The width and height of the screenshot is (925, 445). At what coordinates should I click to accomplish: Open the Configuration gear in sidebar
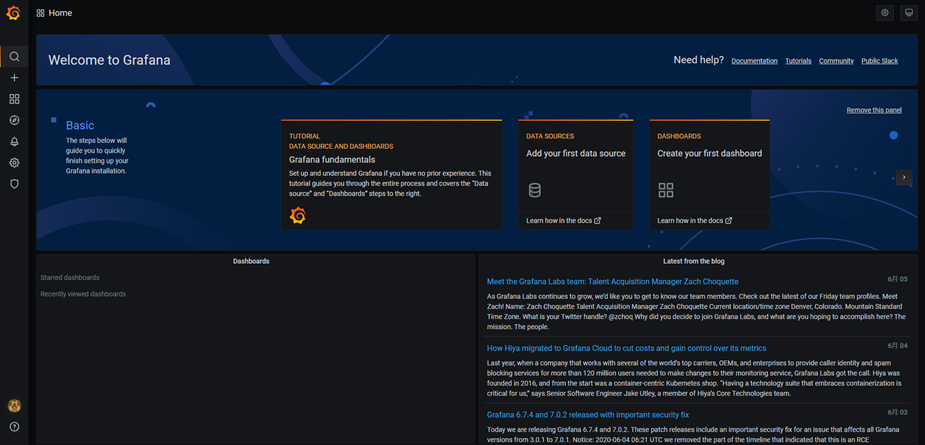pyautogui.click(x=15, y=163)
